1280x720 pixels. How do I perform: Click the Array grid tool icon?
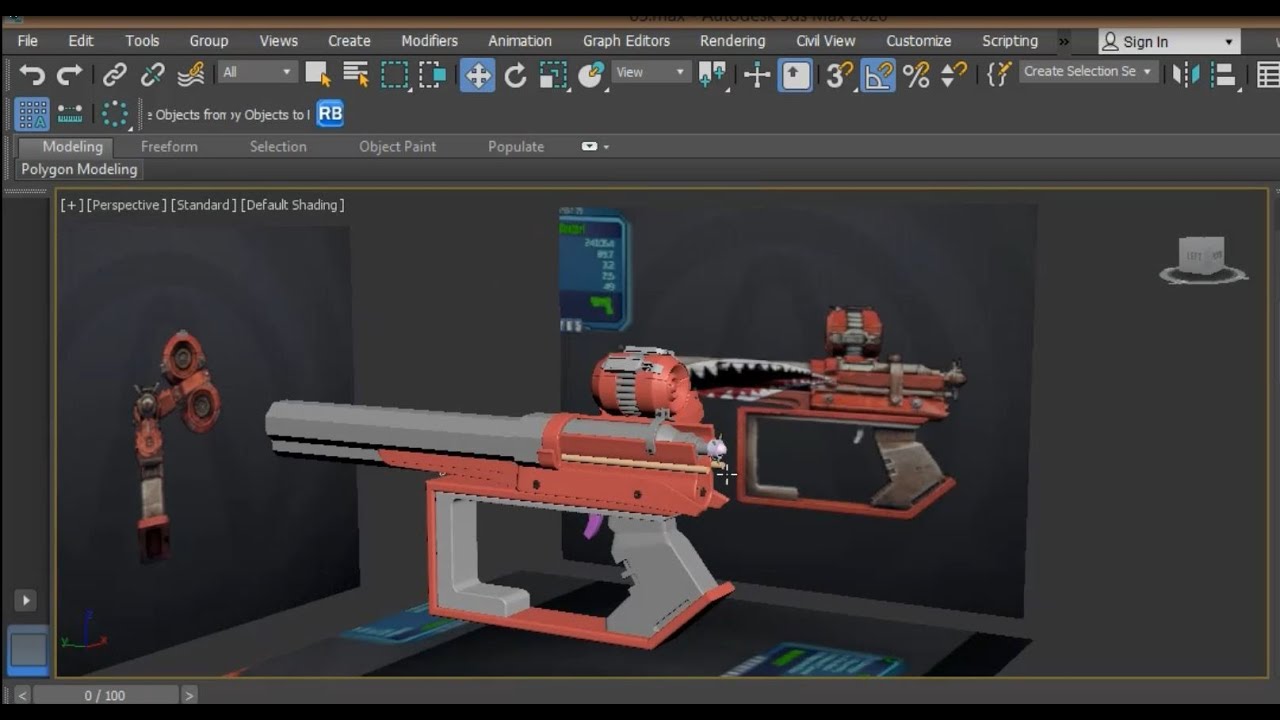(32, 114)
